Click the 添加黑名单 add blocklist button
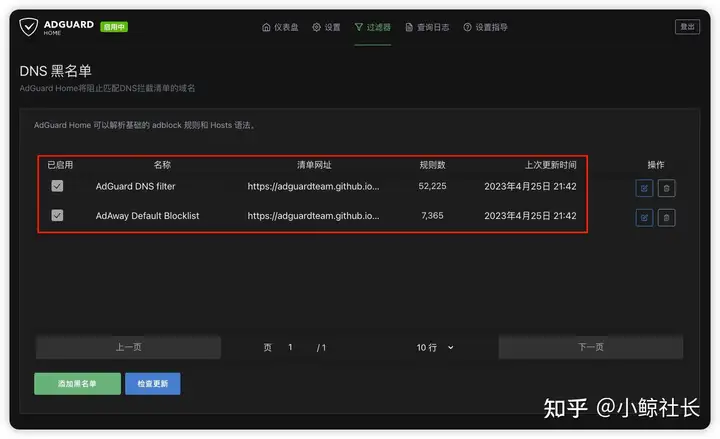Image resolution: width=720 pixels, height=439 pixels. point(77,384)
